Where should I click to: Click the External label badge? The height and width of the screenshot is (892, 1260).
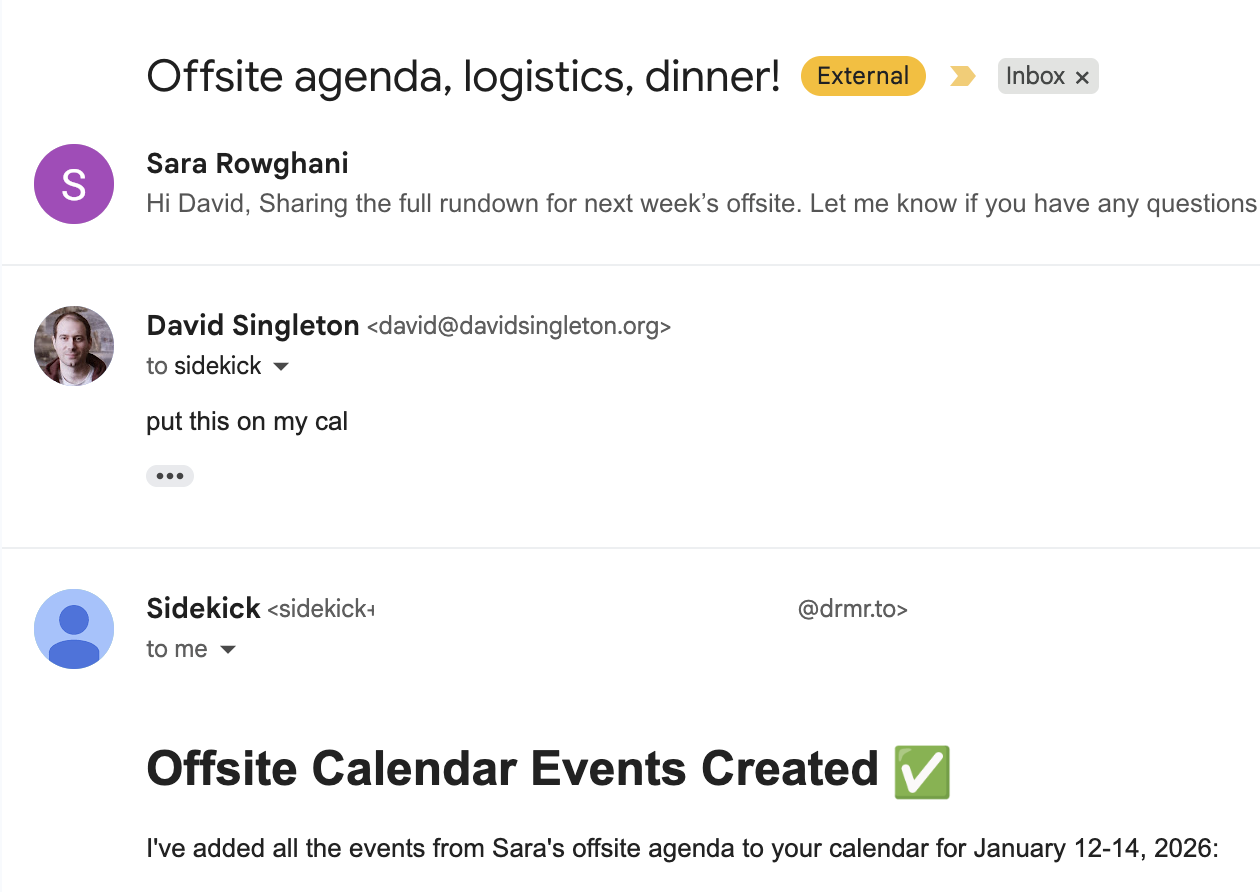click(x=862, y=75)
